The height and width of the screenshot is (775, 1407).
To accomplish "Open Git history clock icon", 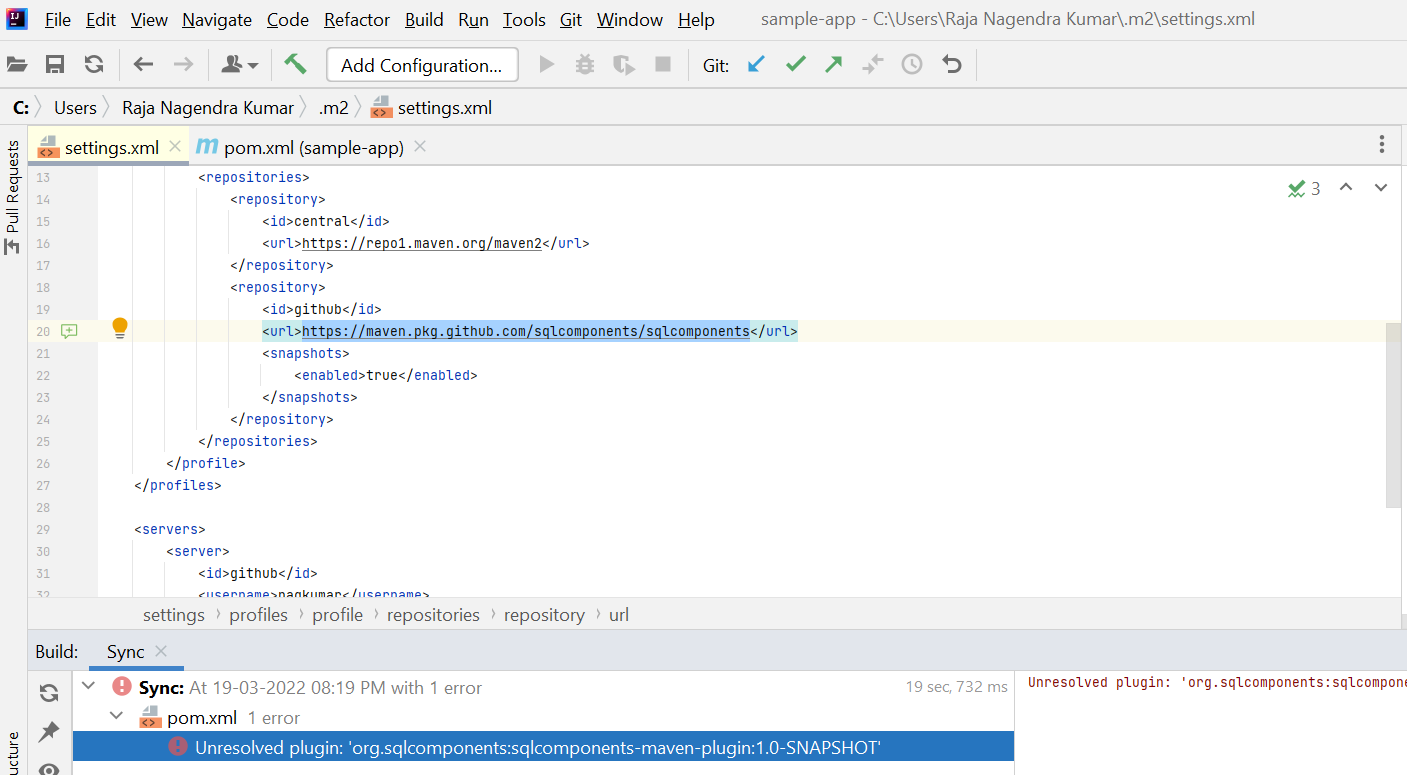I will point(912,65).
